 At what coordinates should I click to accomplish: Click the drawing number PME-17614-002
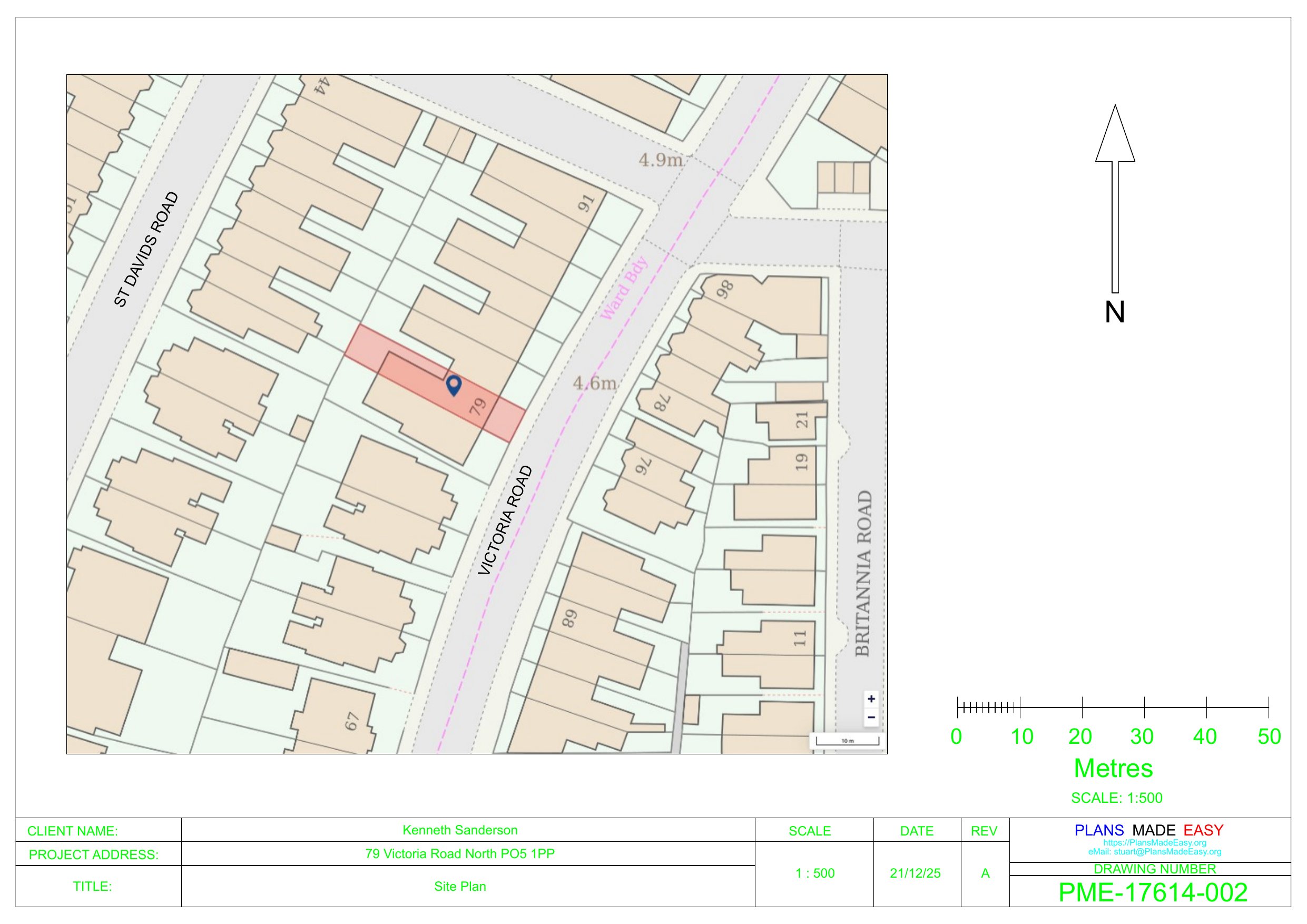point(1153,893)
